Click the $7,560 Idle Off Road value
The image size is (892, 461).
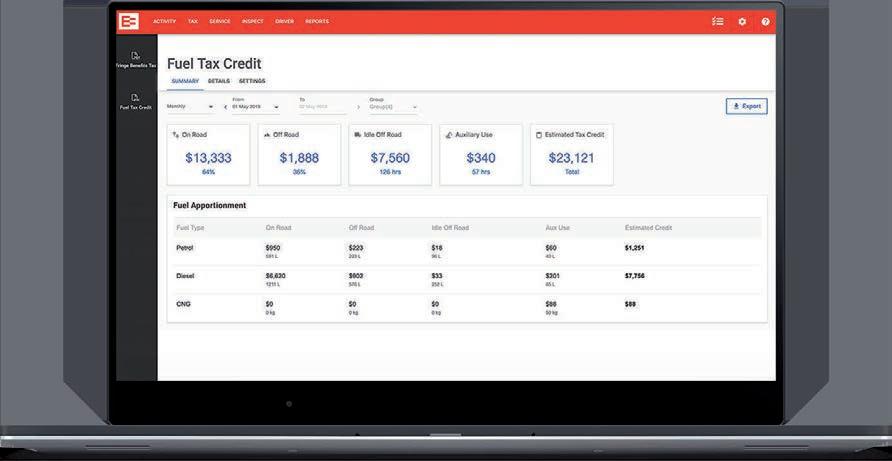click(x=390, y=158)
